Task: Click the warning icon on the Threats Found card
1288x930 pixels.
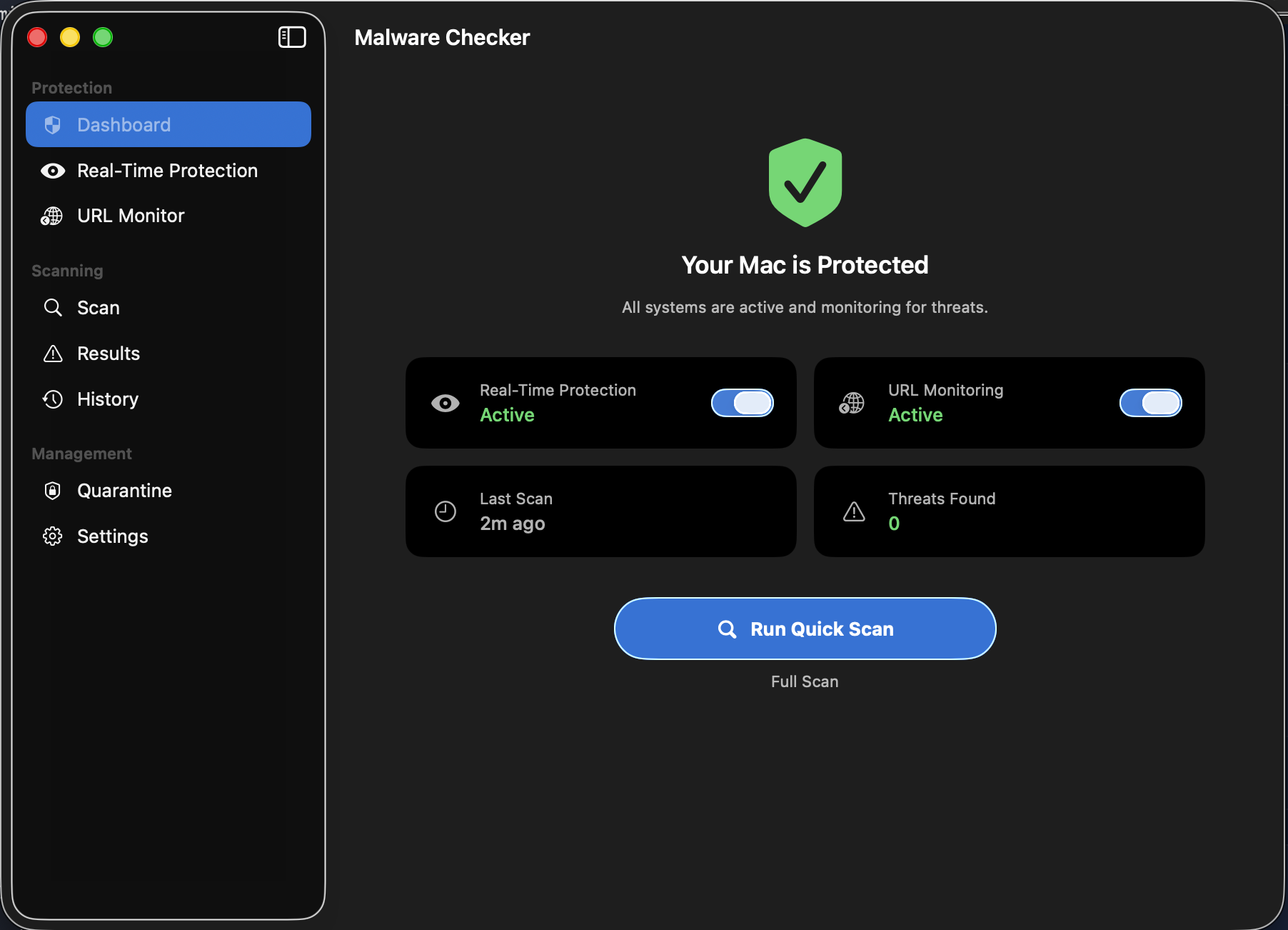Action: 853,511
